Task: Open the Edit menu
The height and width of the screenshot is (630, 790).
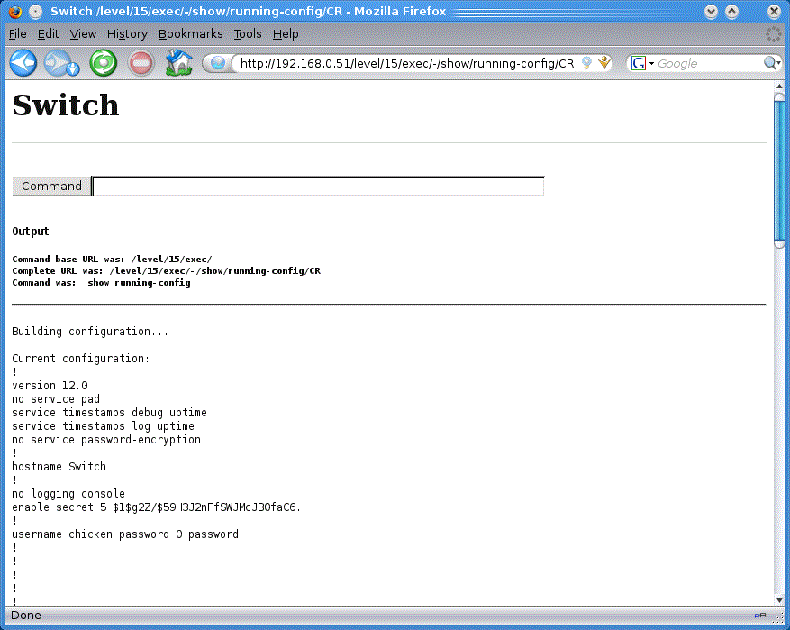Action: pos(48,34)
